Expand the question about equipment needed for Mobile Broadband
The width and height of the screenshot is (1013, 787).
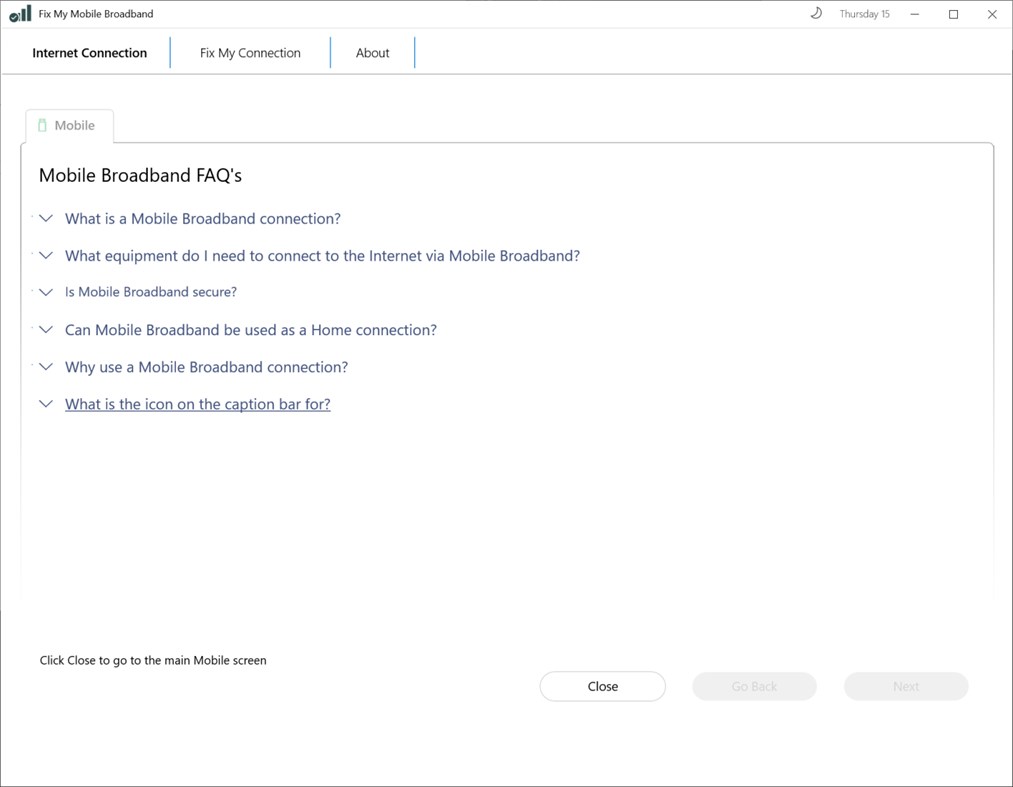click(x=322, y=255)
